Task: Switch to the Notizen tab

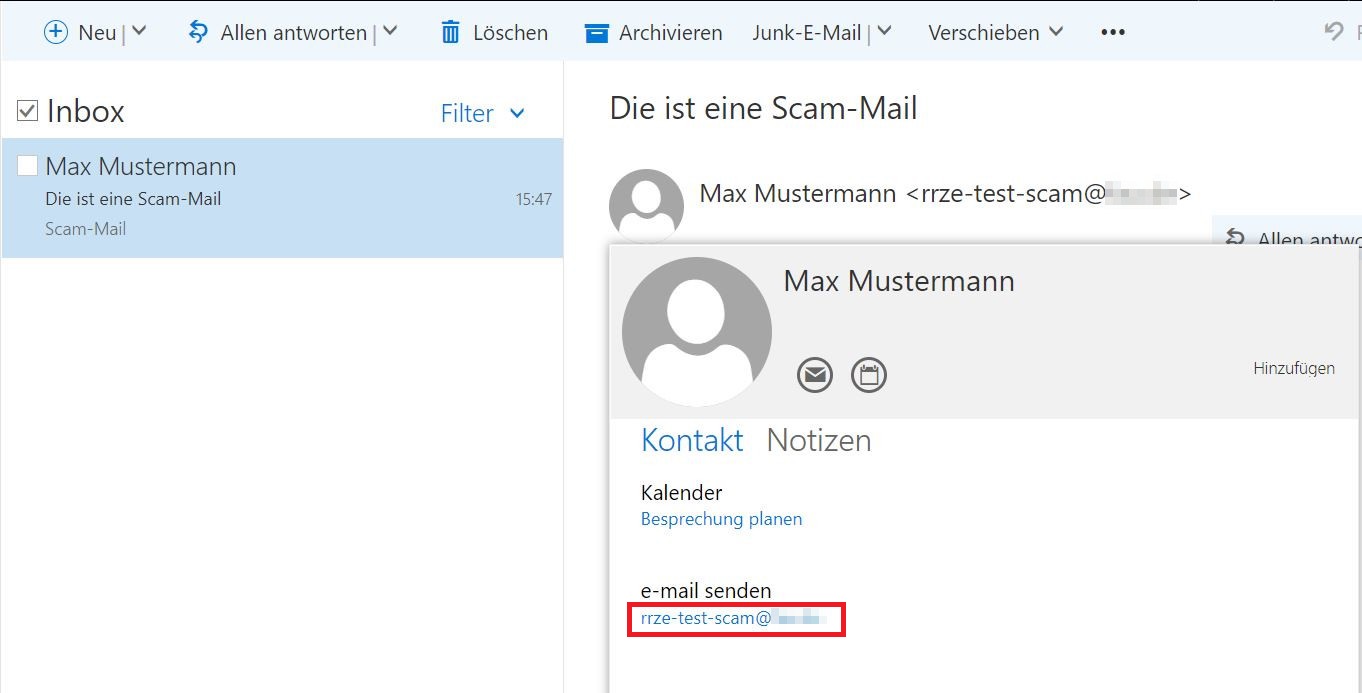Action: [x=818, y=440]
